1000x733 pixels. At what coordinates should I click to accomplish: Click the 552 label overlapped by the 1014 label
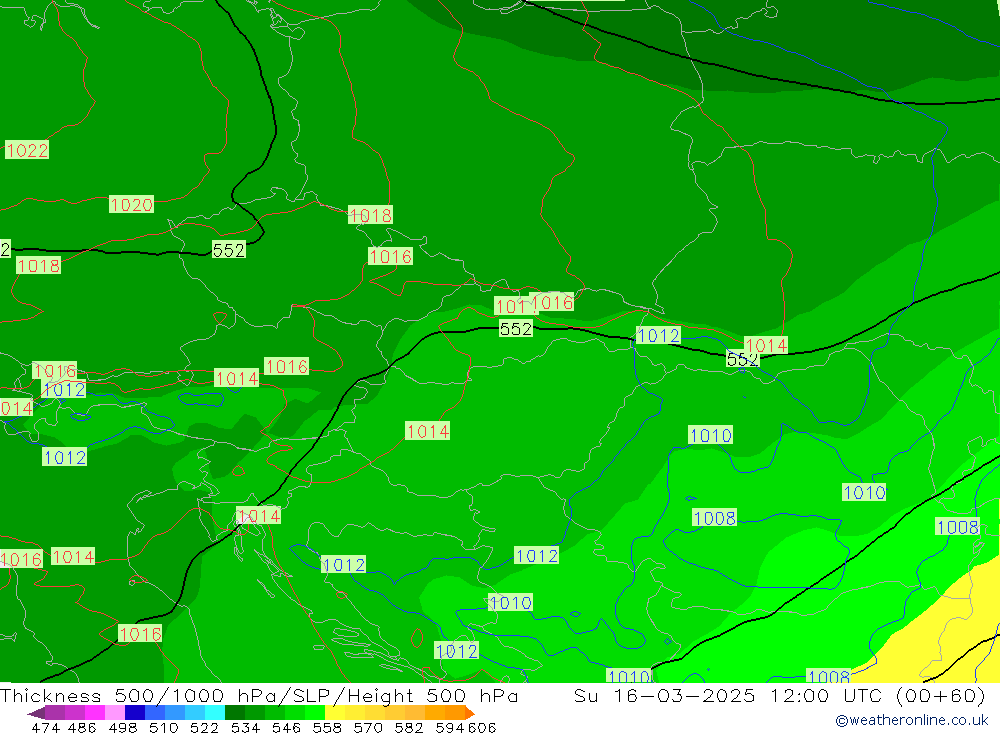(742, 359)
